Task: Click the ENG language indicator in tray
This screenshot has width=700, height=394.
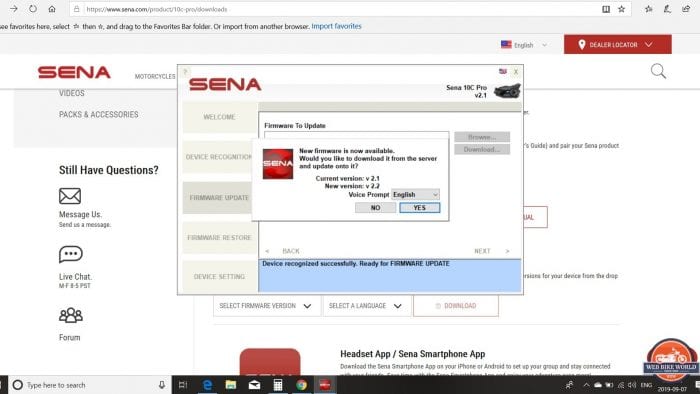Action: click(646, 385)
